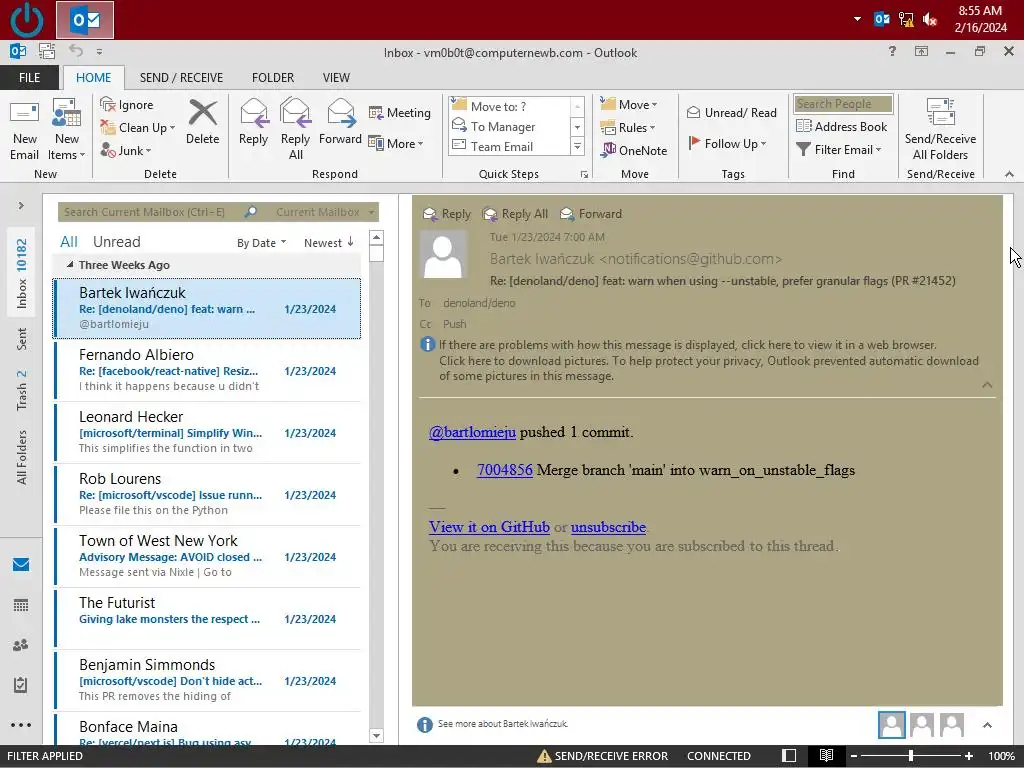This screenshot has height=768, width=1024.
Task: Create a New Email message
Action: coord(24,131)
